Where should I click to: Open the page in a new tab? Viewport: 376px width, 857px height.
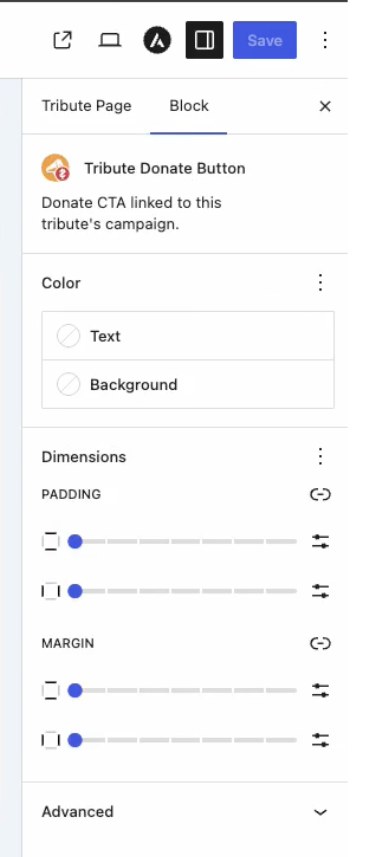62,40
